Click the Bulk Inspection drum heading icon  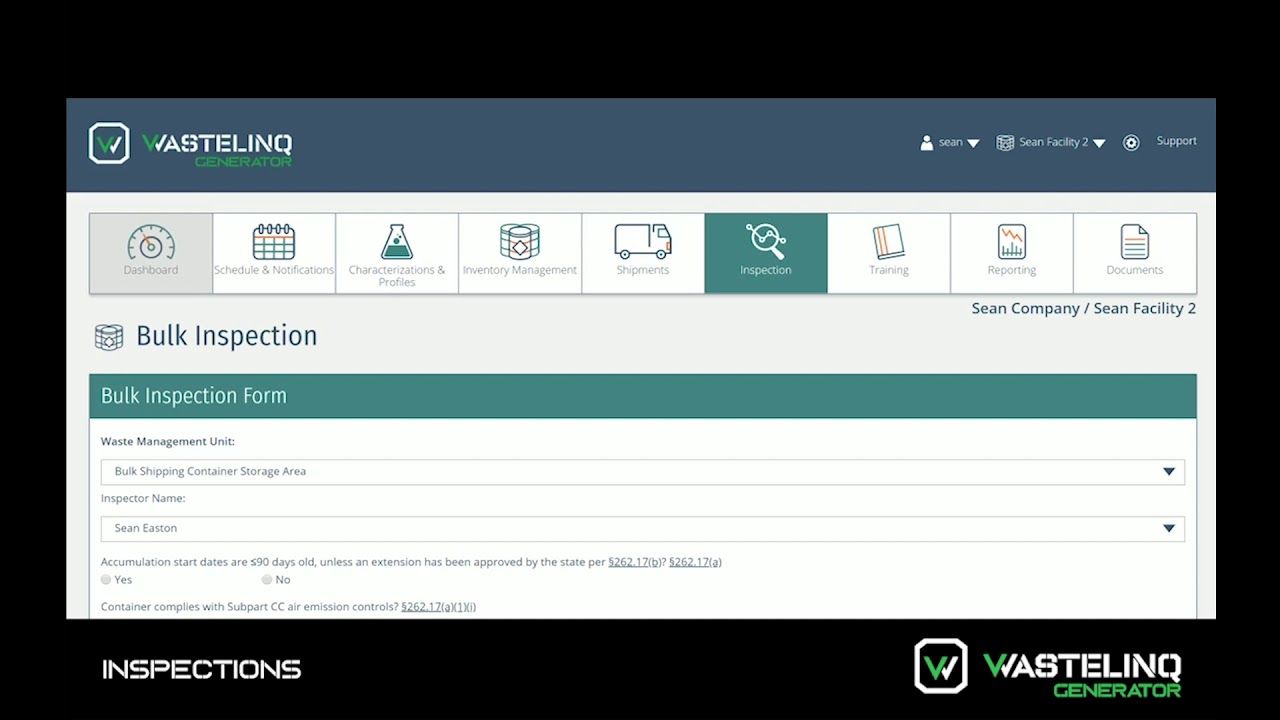point(109,337)
